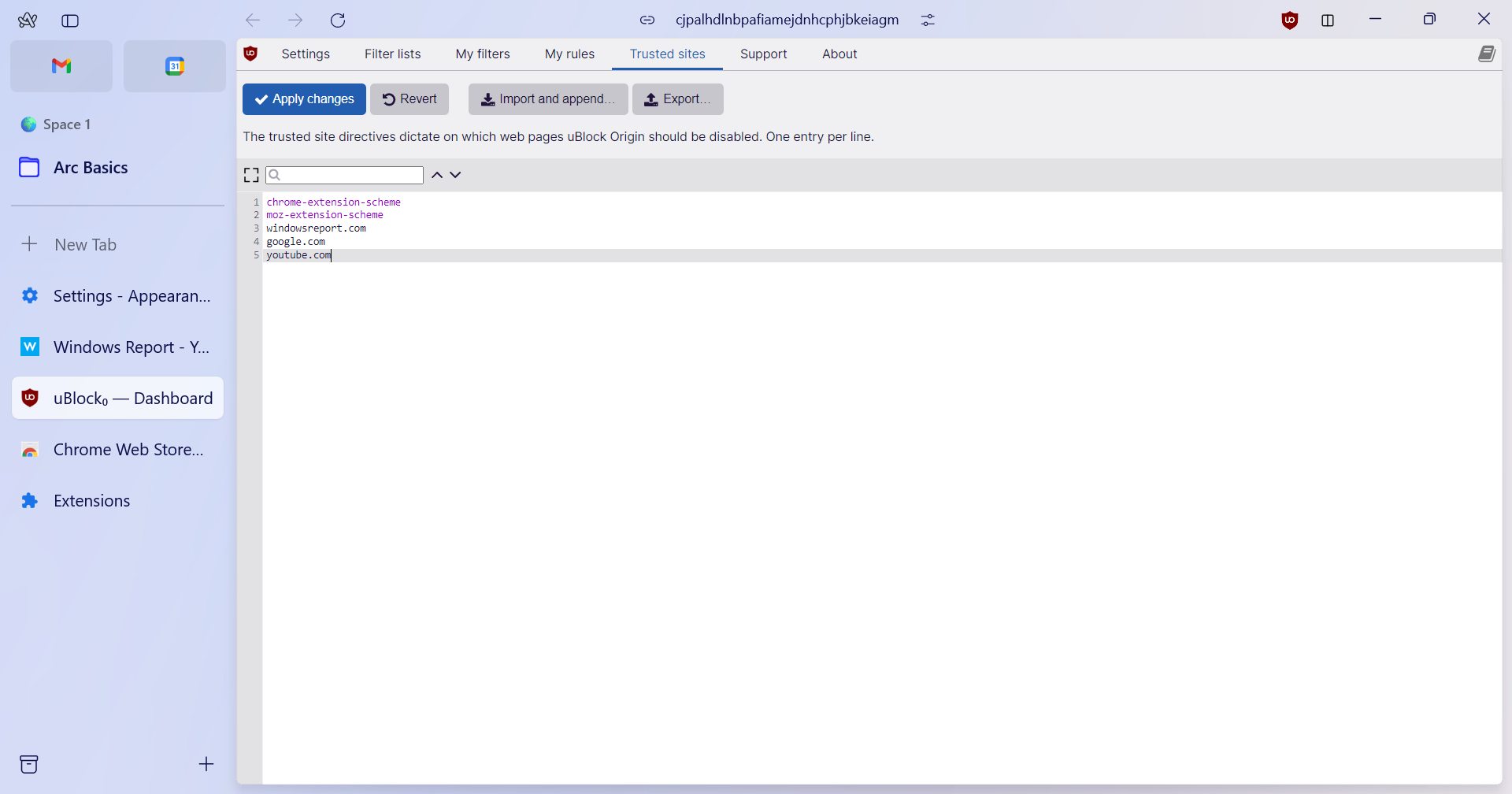Toggle the sidebar visibility icon
This screenshot has height=794, width=1512.
coord(70,20)
